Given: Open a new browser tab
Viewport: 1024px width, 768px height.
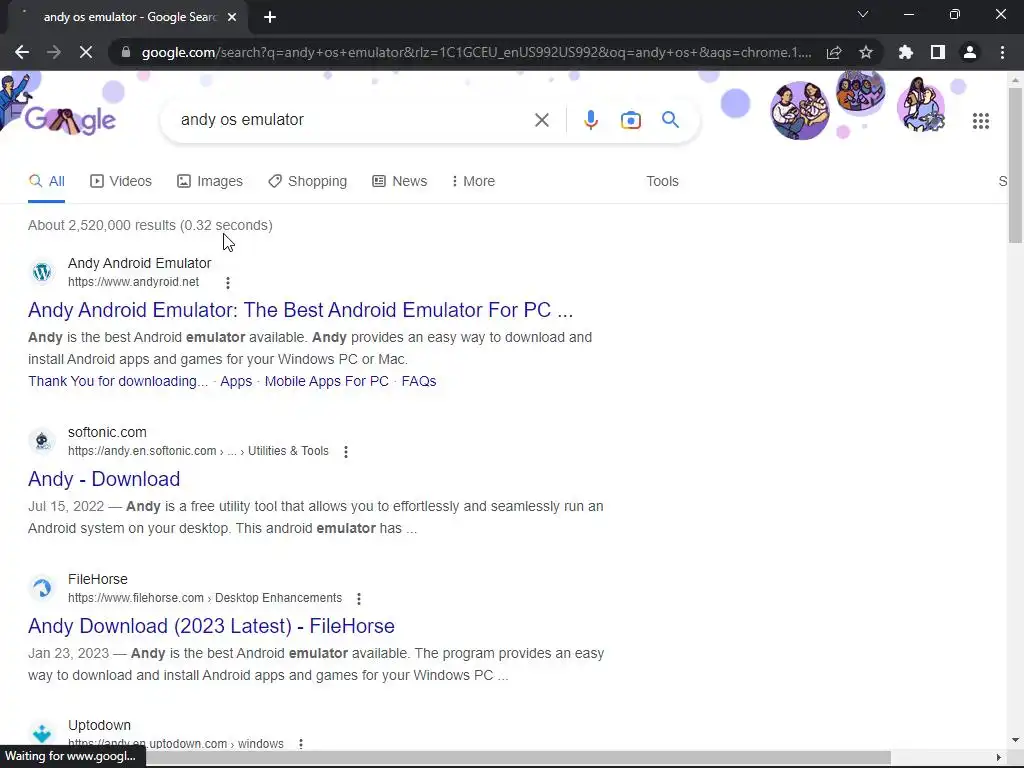Looking at the screenshot, I should click(x=270, y=17).
